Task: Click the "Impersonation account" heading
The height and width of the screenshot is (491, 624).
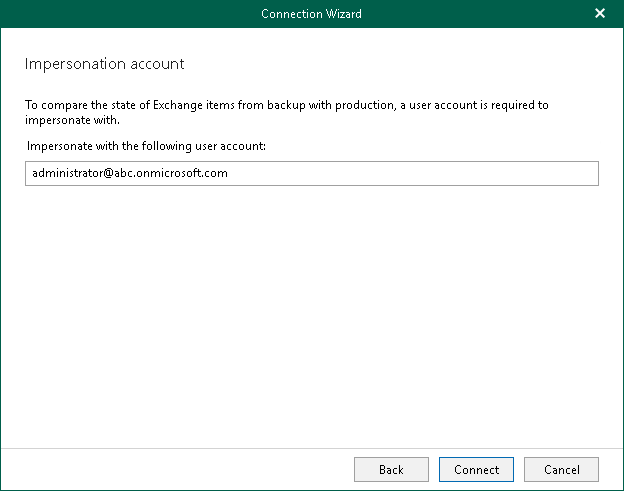Action: [x=104, y=64]
